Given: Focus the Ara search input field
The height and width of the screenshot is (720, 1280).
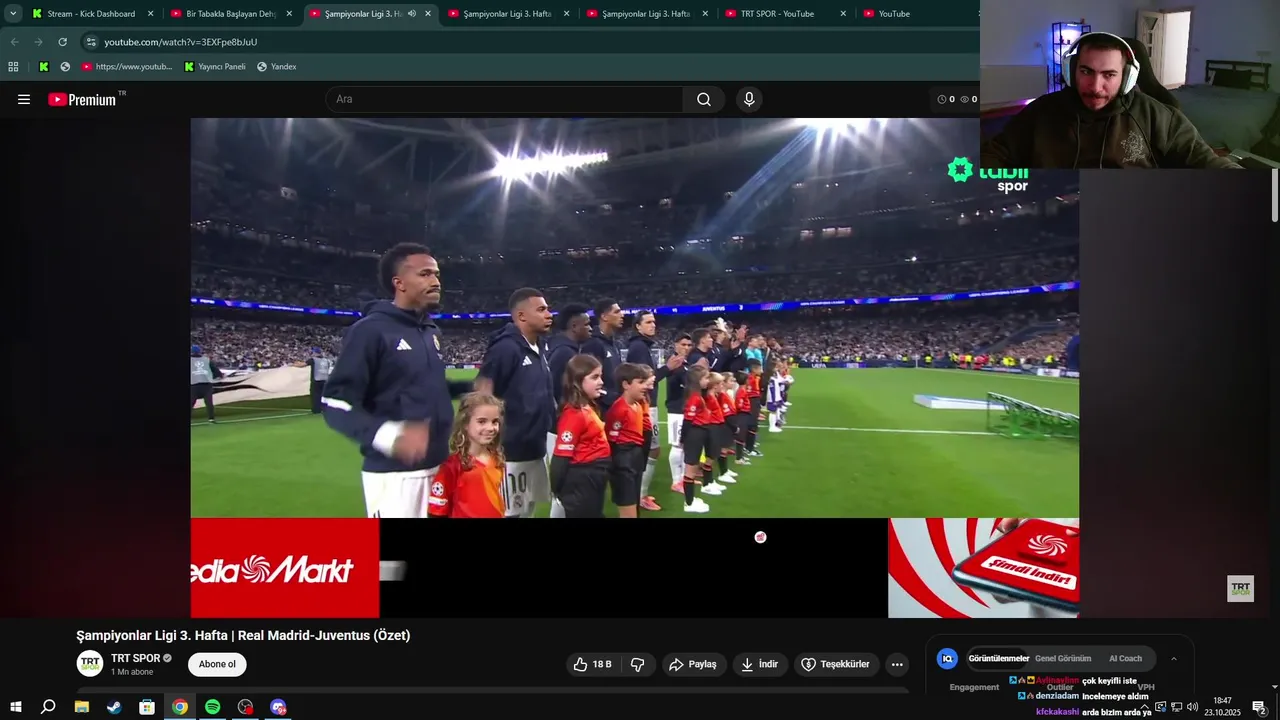Looking at the screenshot, I should click(504, 99).
